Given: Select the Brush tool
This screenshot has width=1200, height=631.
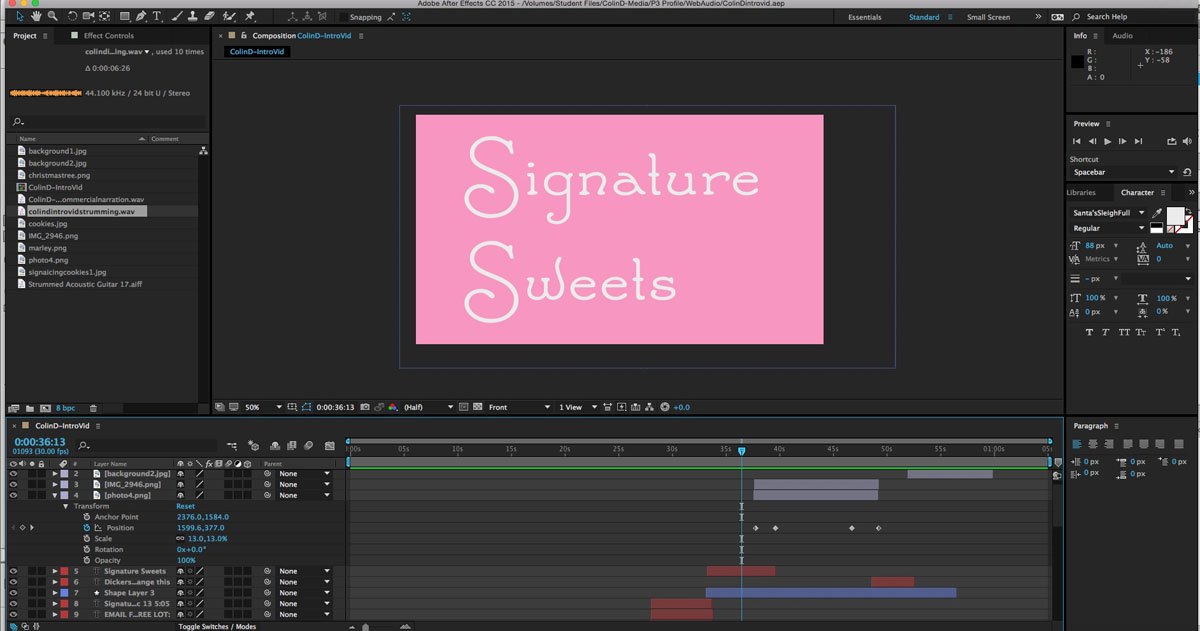Looking at the screenshot, I should pyautogui.click(x=177, y=16).
